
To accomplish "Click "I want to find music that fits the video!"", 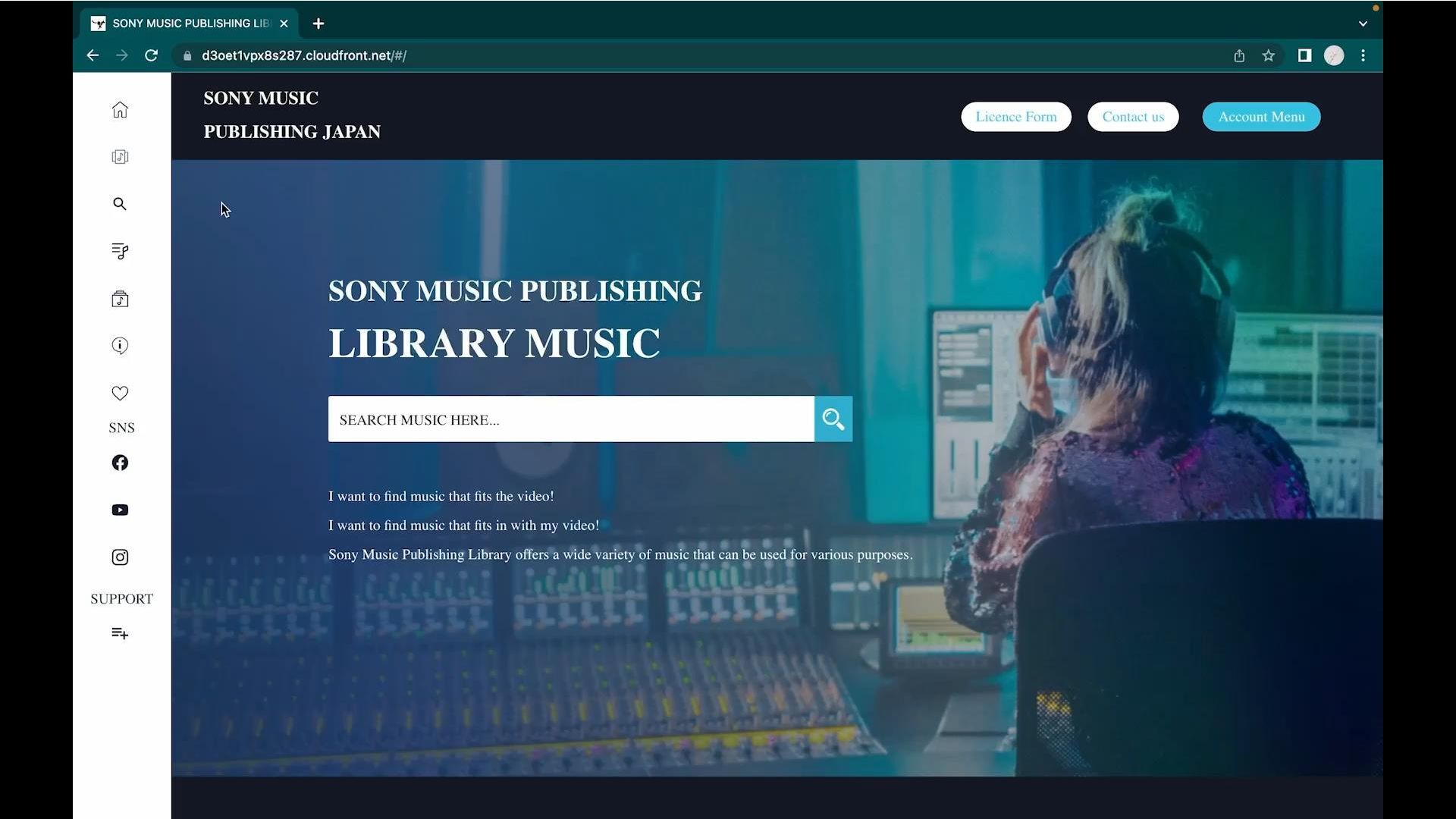I will click(441, 496).
